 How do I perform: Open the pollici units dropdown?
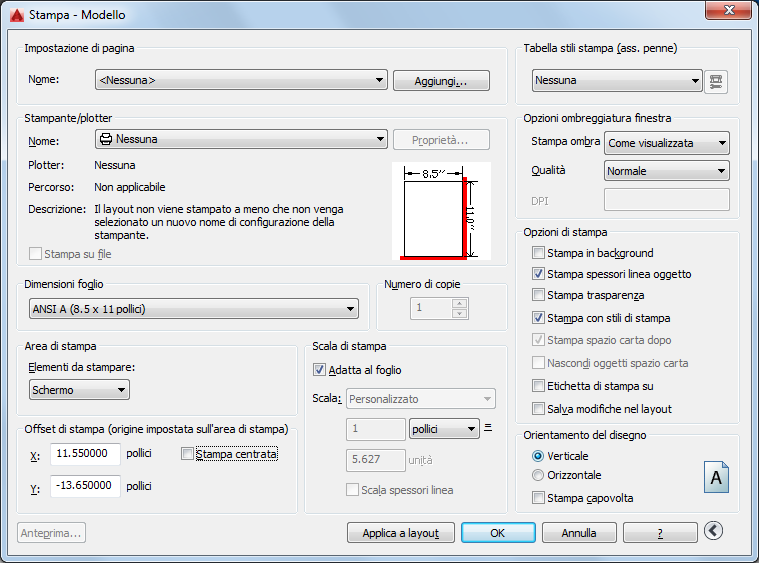coord(444,429)
